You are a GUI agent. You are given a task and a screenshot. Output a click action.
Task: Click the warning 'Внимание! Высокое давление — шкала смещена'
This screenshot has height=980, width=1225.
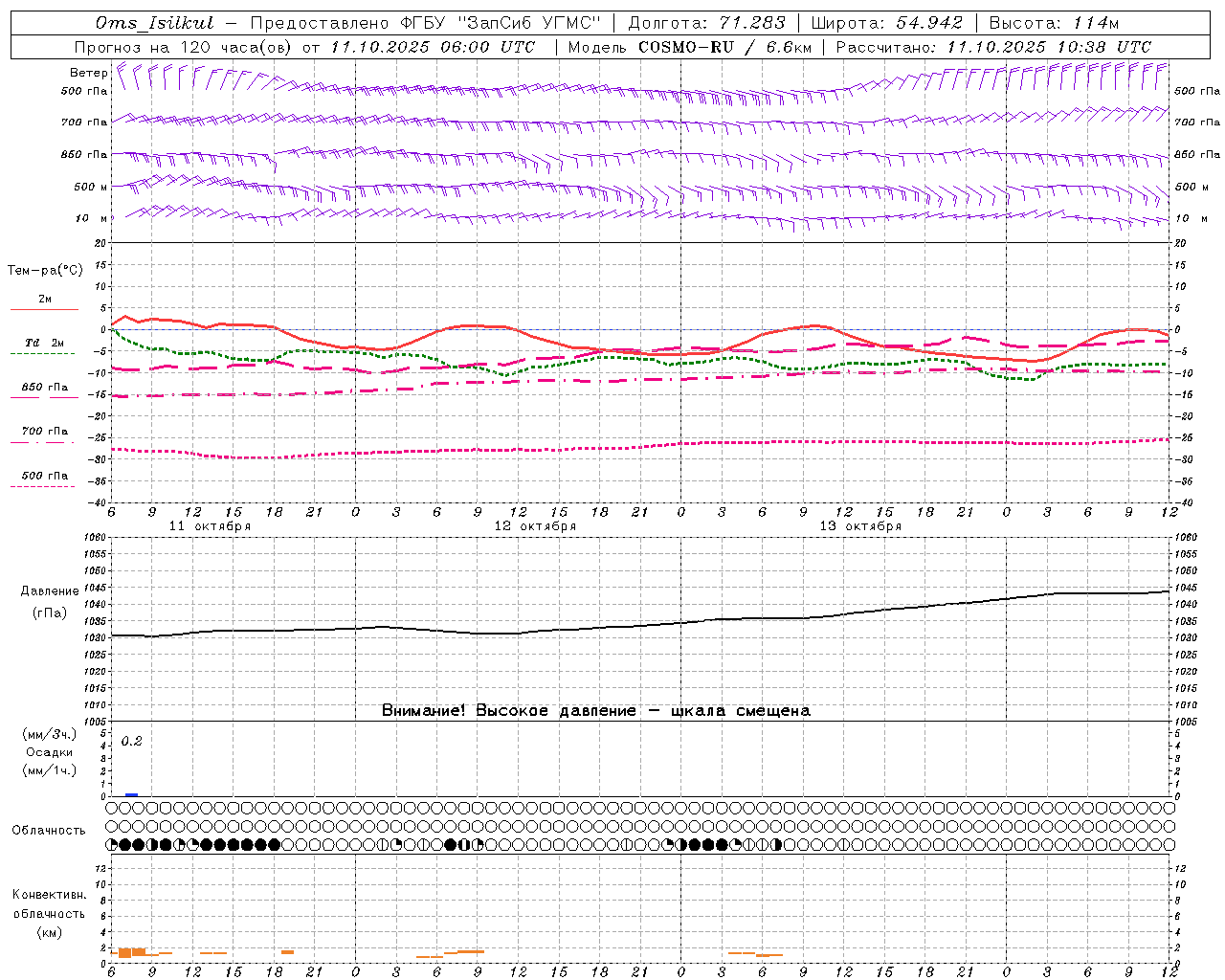click(x=596, y=711)
